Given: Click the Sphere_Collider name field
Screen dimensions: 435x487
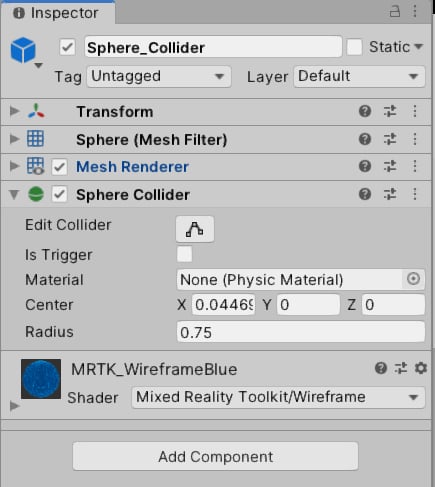Looking at the screenshot, I should [x=213, y=47].
